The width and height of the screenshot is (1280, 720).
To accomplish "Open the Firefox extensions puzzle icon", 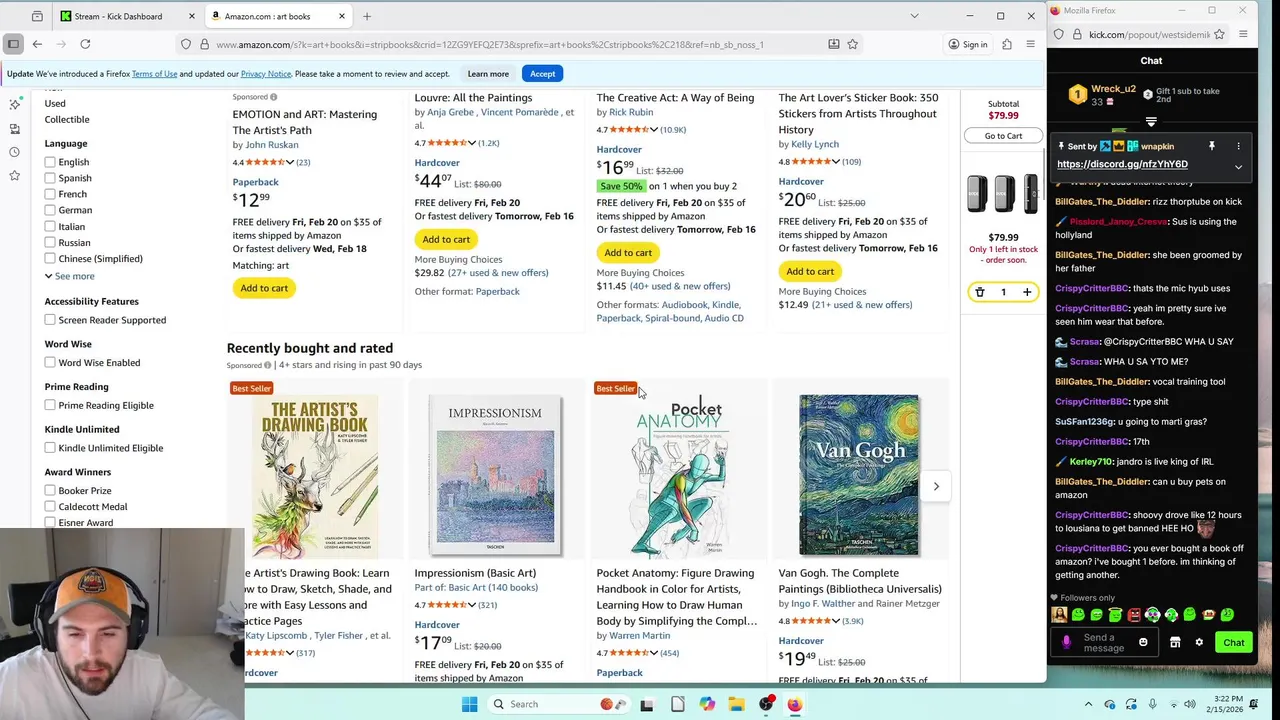I will coord(1007,44).
